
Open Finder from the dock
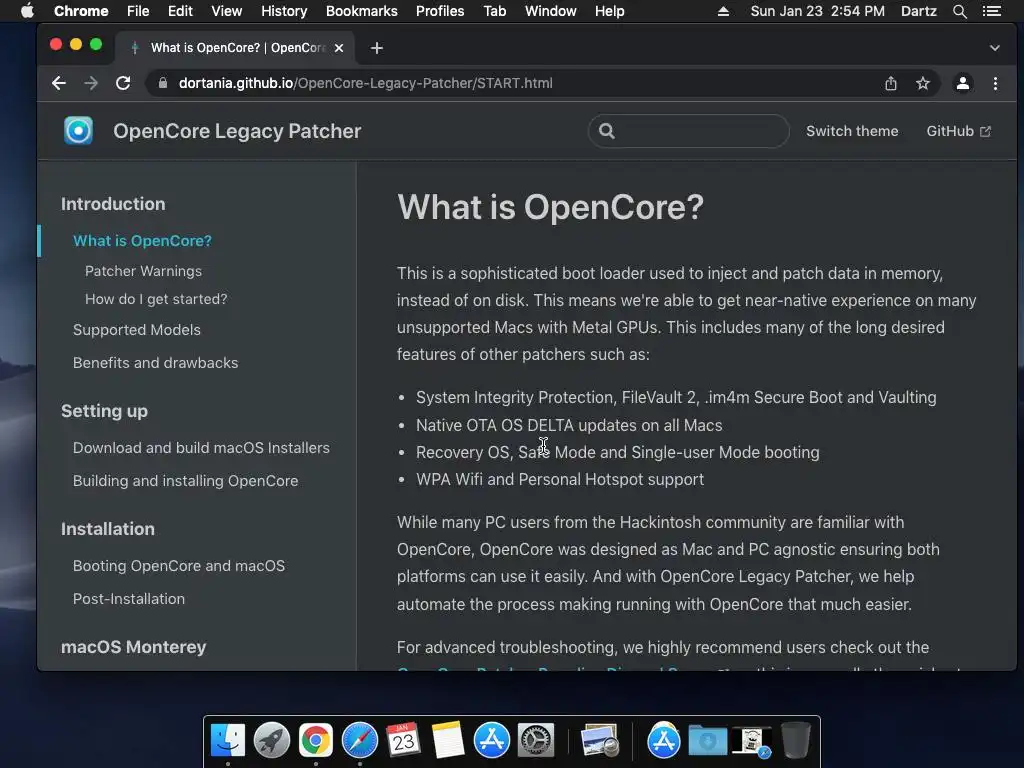(228, 741)
